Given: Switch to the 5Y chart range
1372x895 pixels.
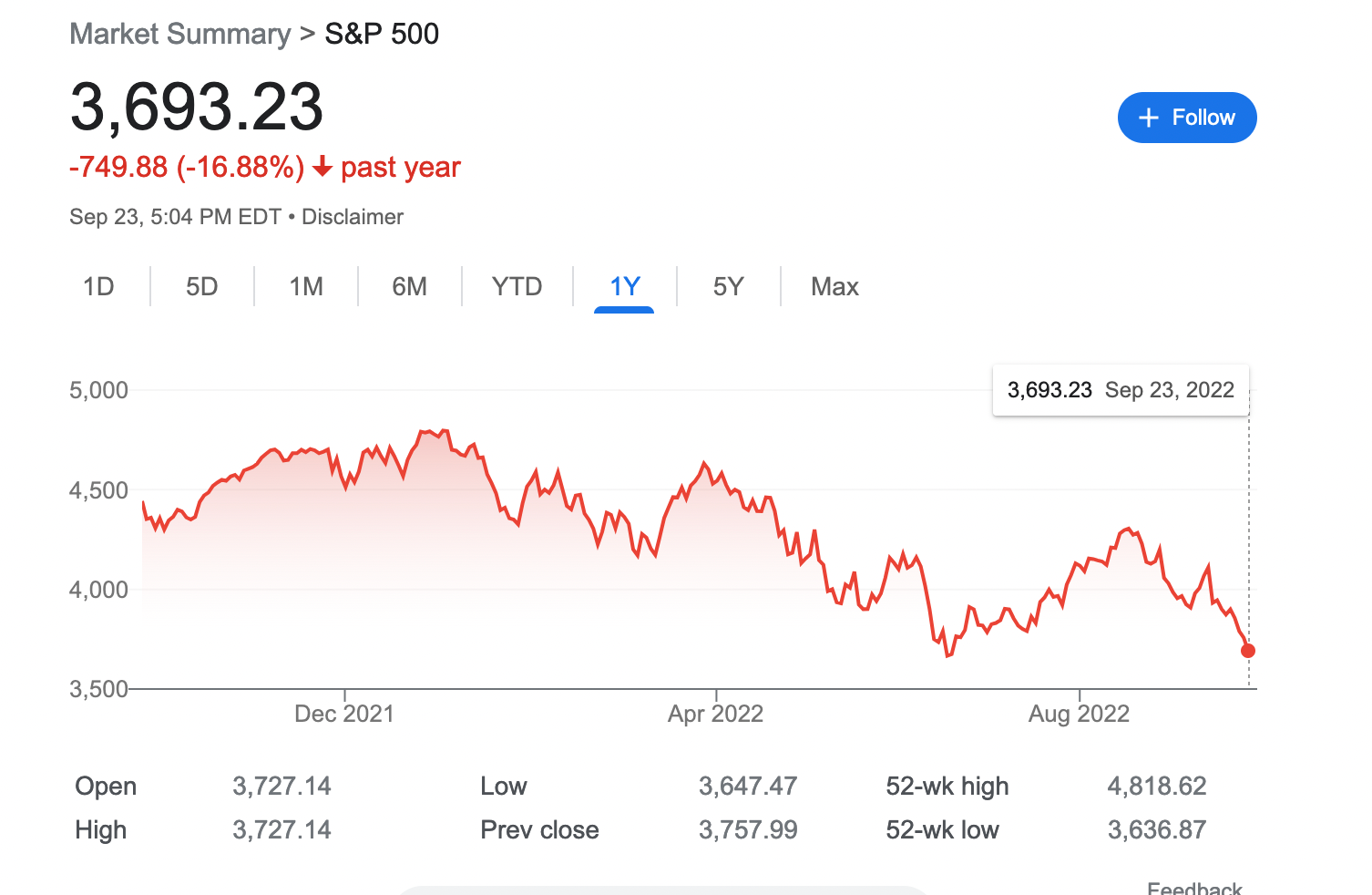Looking at the screenshot, I should [x=729, y=286].
